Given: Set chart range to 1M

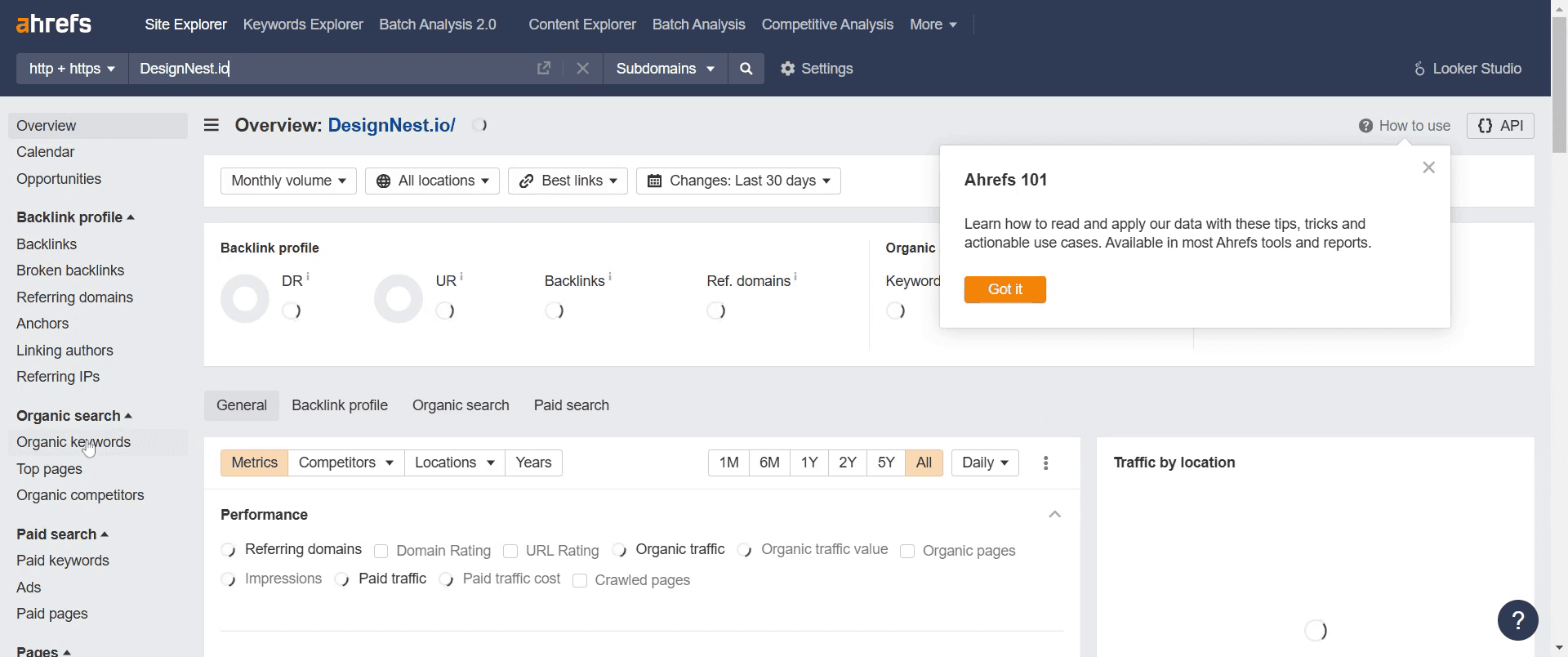Looking at the screenshot, I should (729, 463).
